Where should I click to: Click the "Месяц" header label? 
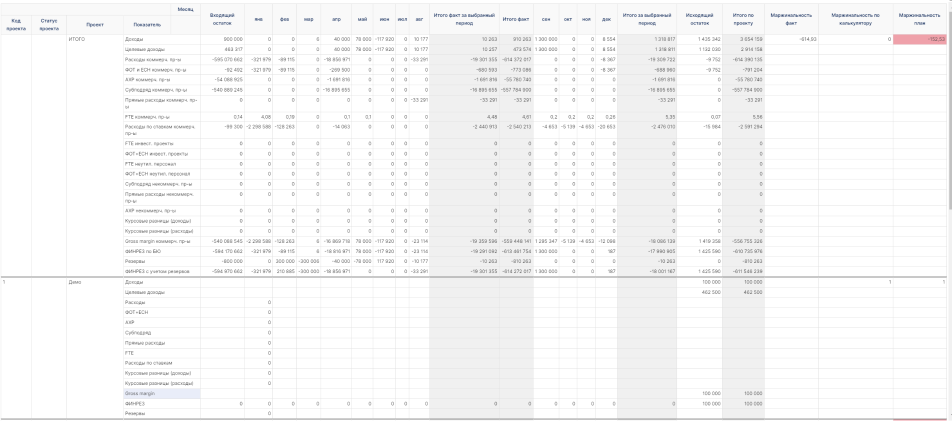(186, 10)
